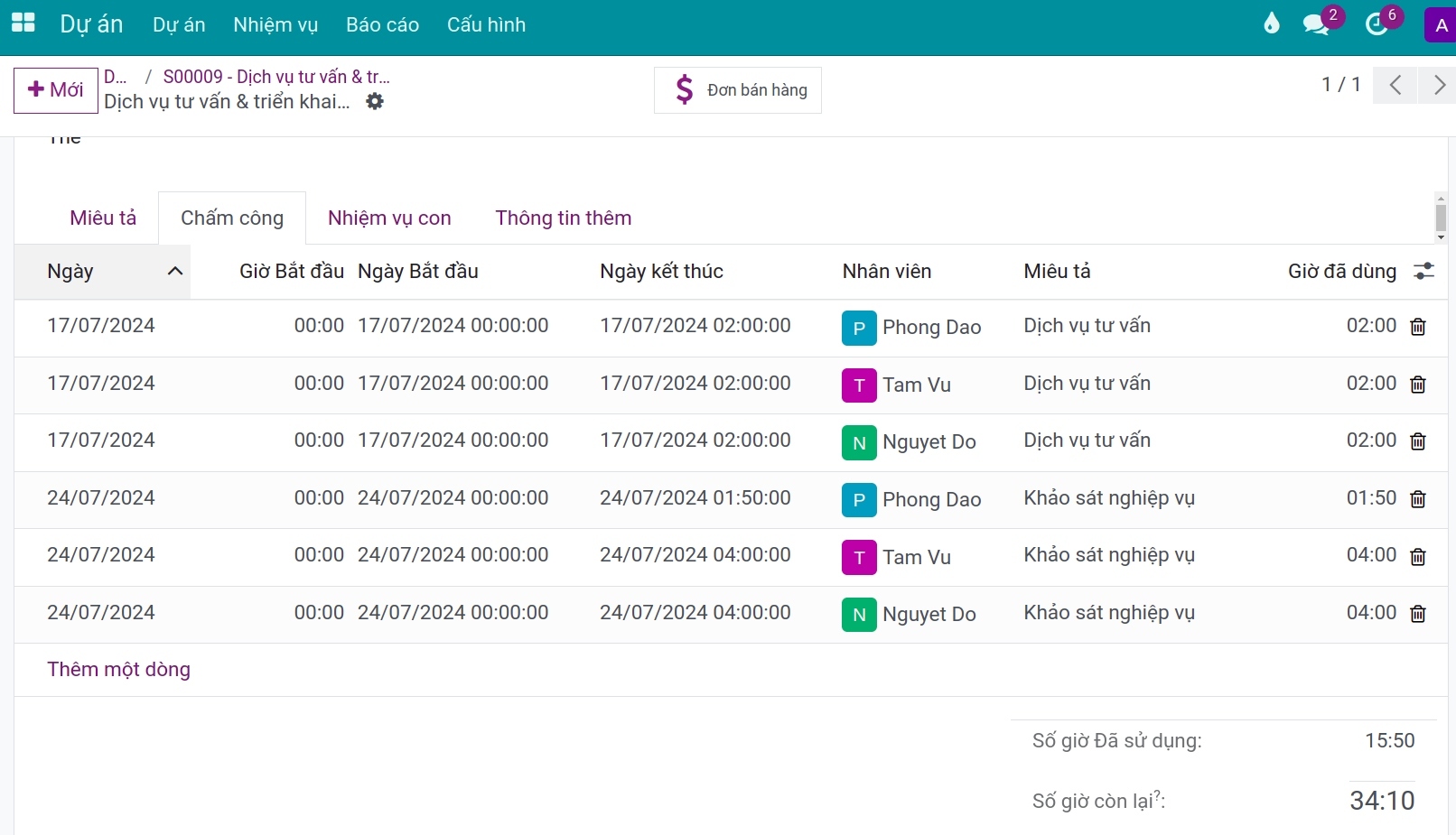1456x835 pixels.
Task: Open the column settings adjust icon
Action: [1423, 271]
